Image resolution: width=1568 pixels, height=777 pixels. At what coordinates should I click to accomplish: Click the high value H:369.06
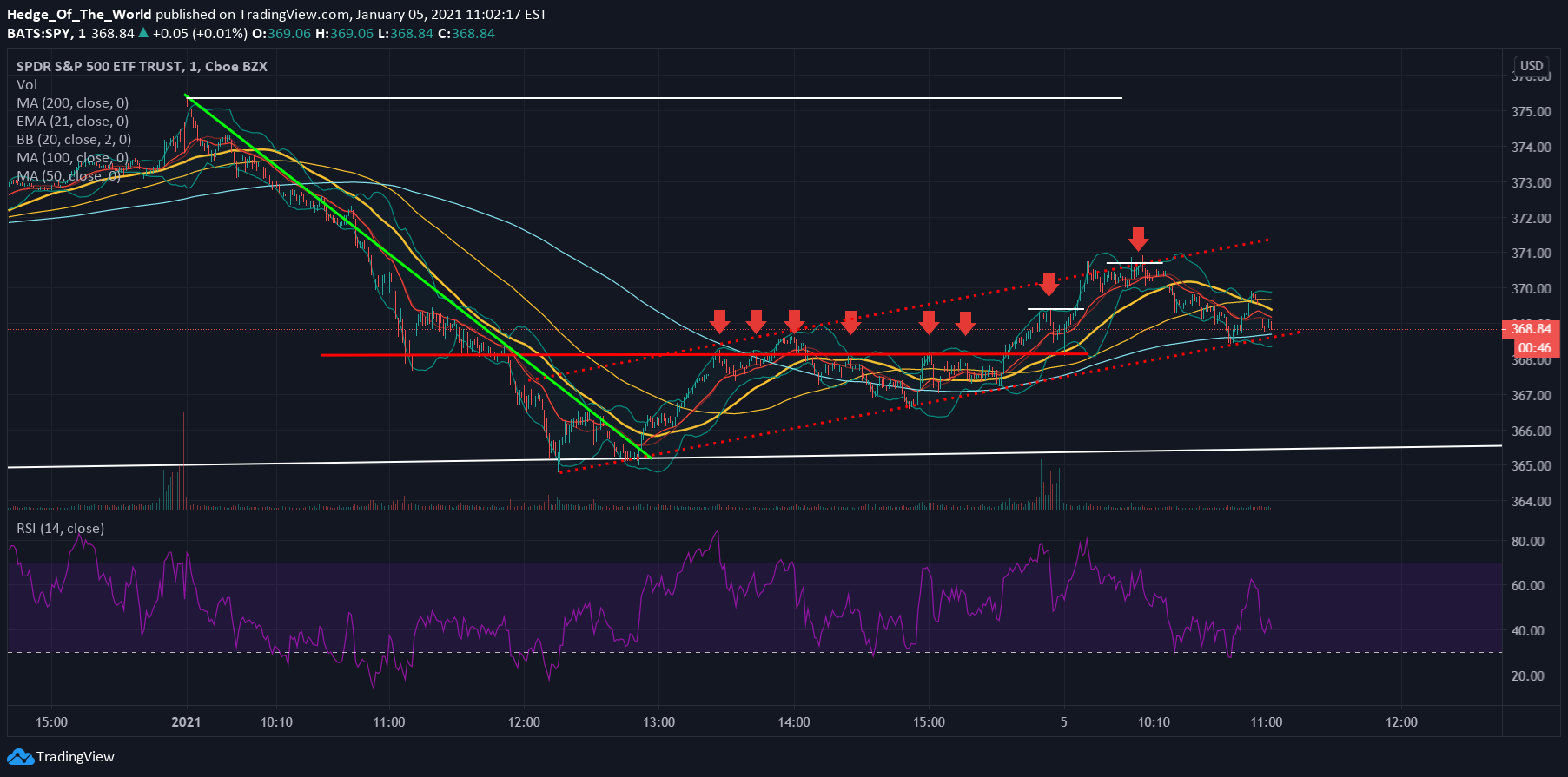[344, 33]
